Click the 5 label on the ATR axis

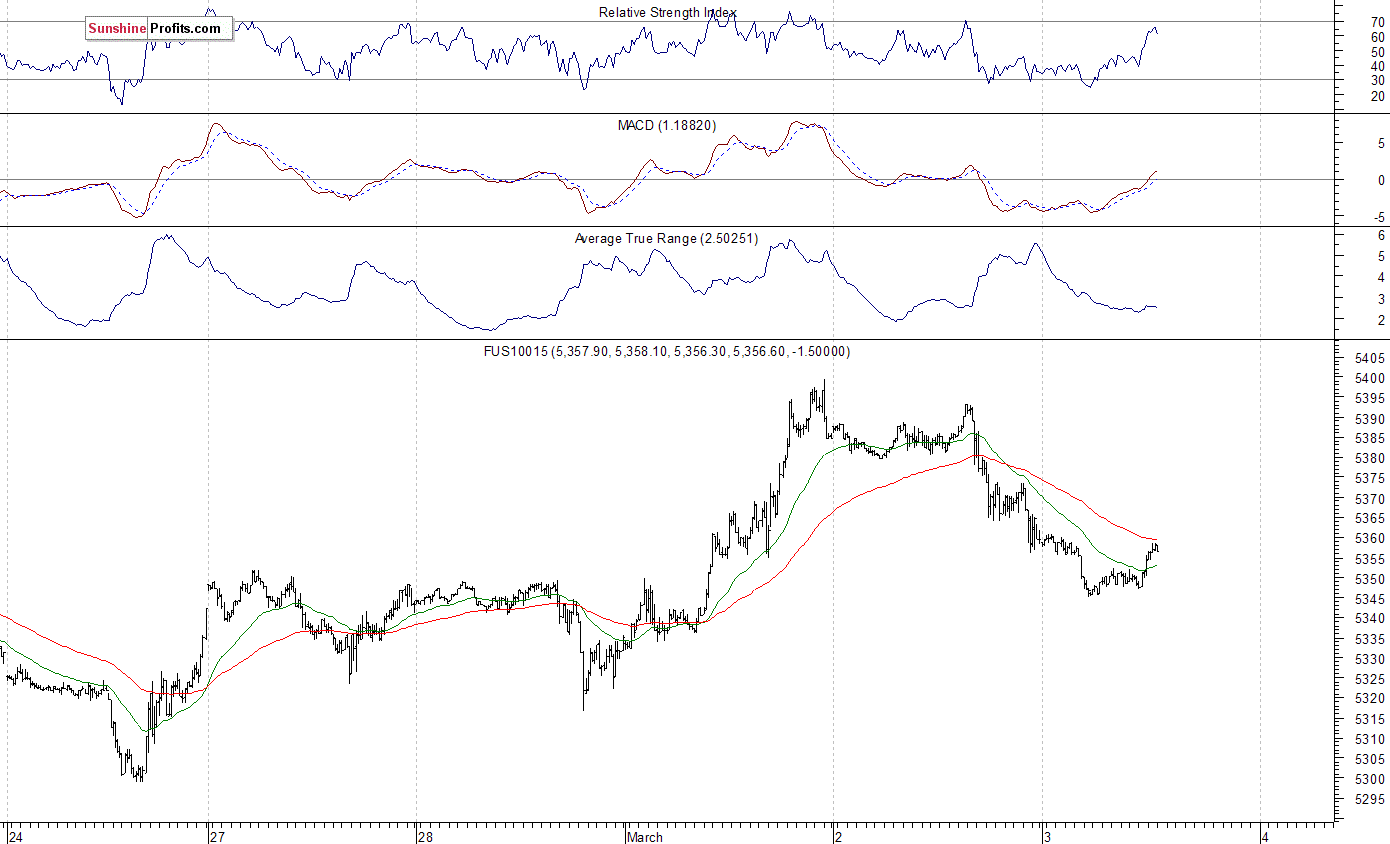(x=1381, y=256)
